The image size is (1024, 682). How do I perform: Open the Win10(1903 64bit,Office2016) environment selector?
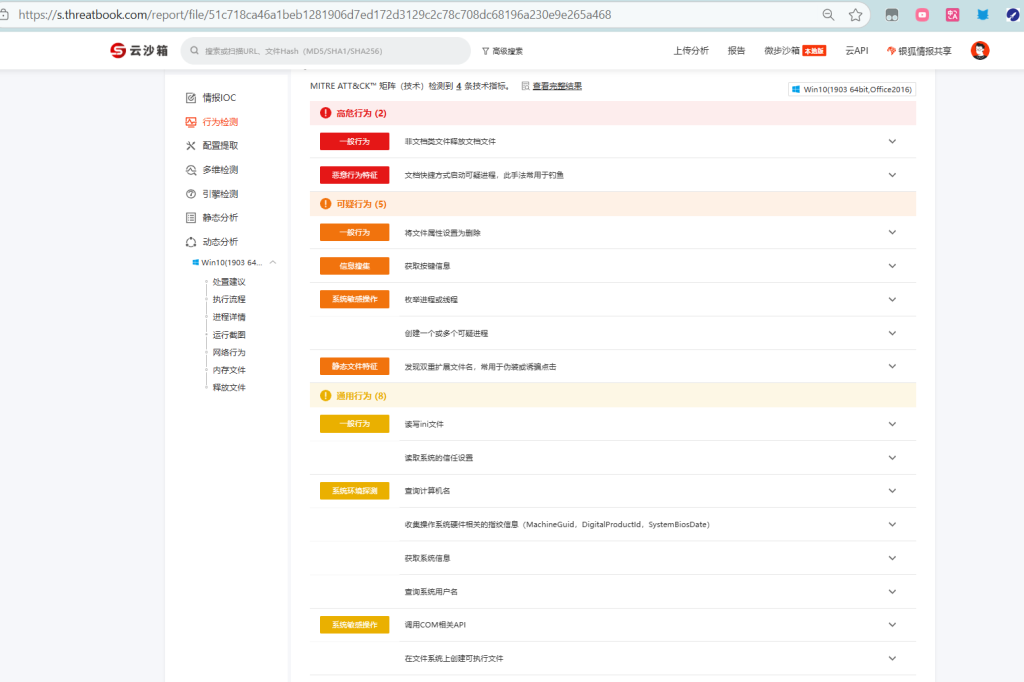pyautogui.click(x=852, y=89)
